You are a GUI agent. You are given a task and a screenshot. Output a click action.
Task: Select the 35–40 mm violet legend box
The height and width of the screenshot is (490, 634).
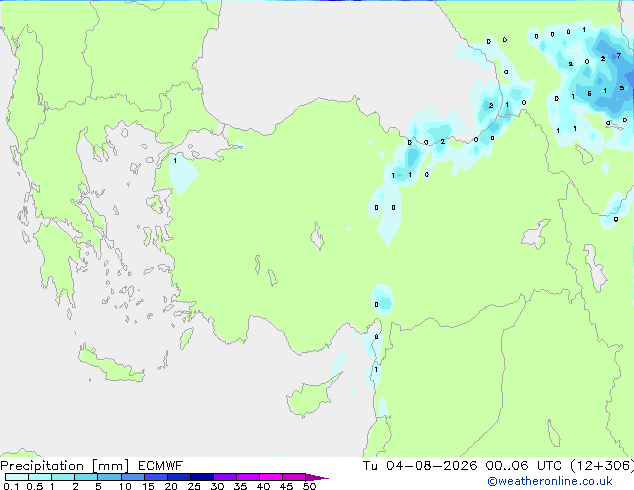[x=247, y=477]
